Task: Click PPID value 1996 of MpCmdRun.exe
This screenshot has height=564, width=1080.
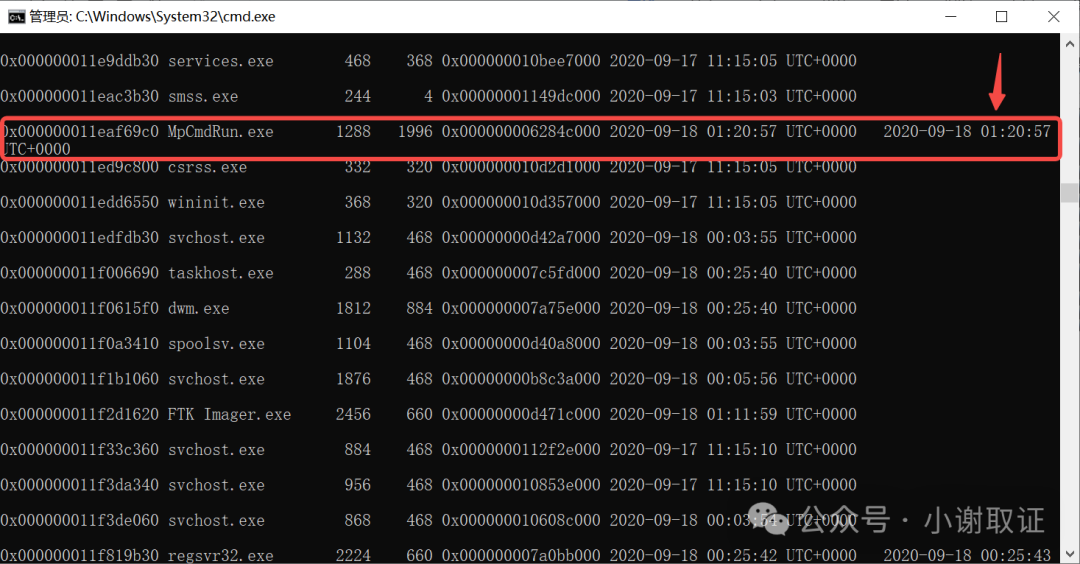Action: pyautogui.click(x=415, y=132)
